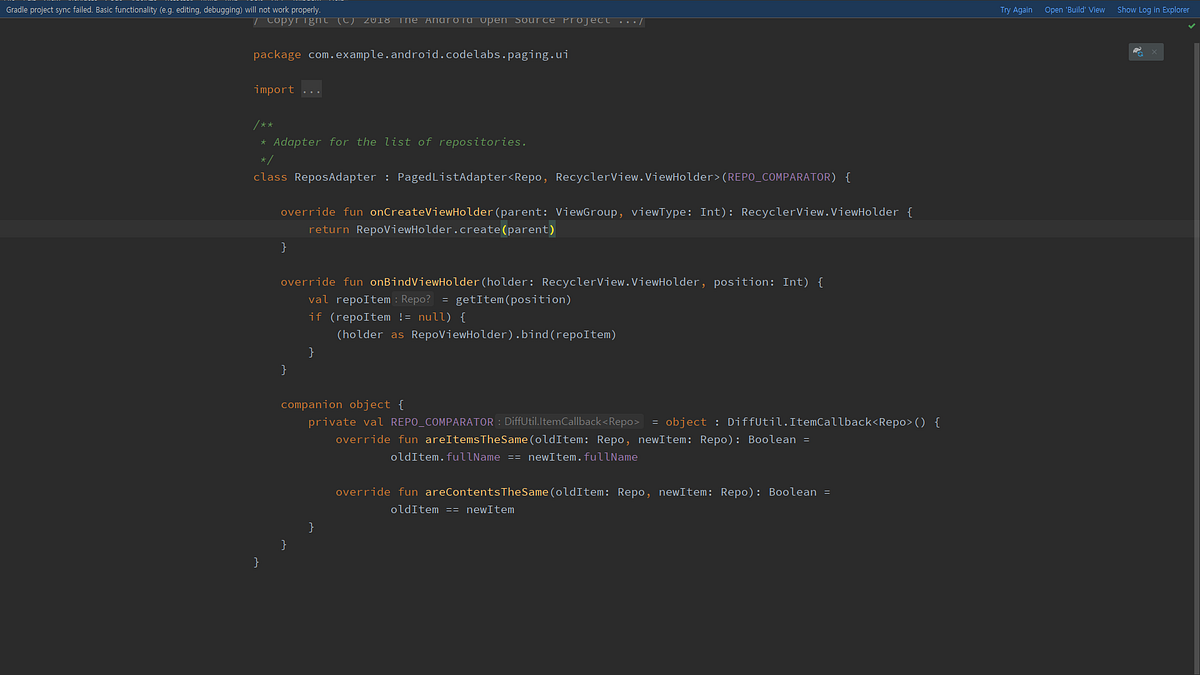Image resolution: width=1200 pixels, height=675 pixels.
Task: Click the collapsed import ellipsis placeholder
Action: coord(310,89)
